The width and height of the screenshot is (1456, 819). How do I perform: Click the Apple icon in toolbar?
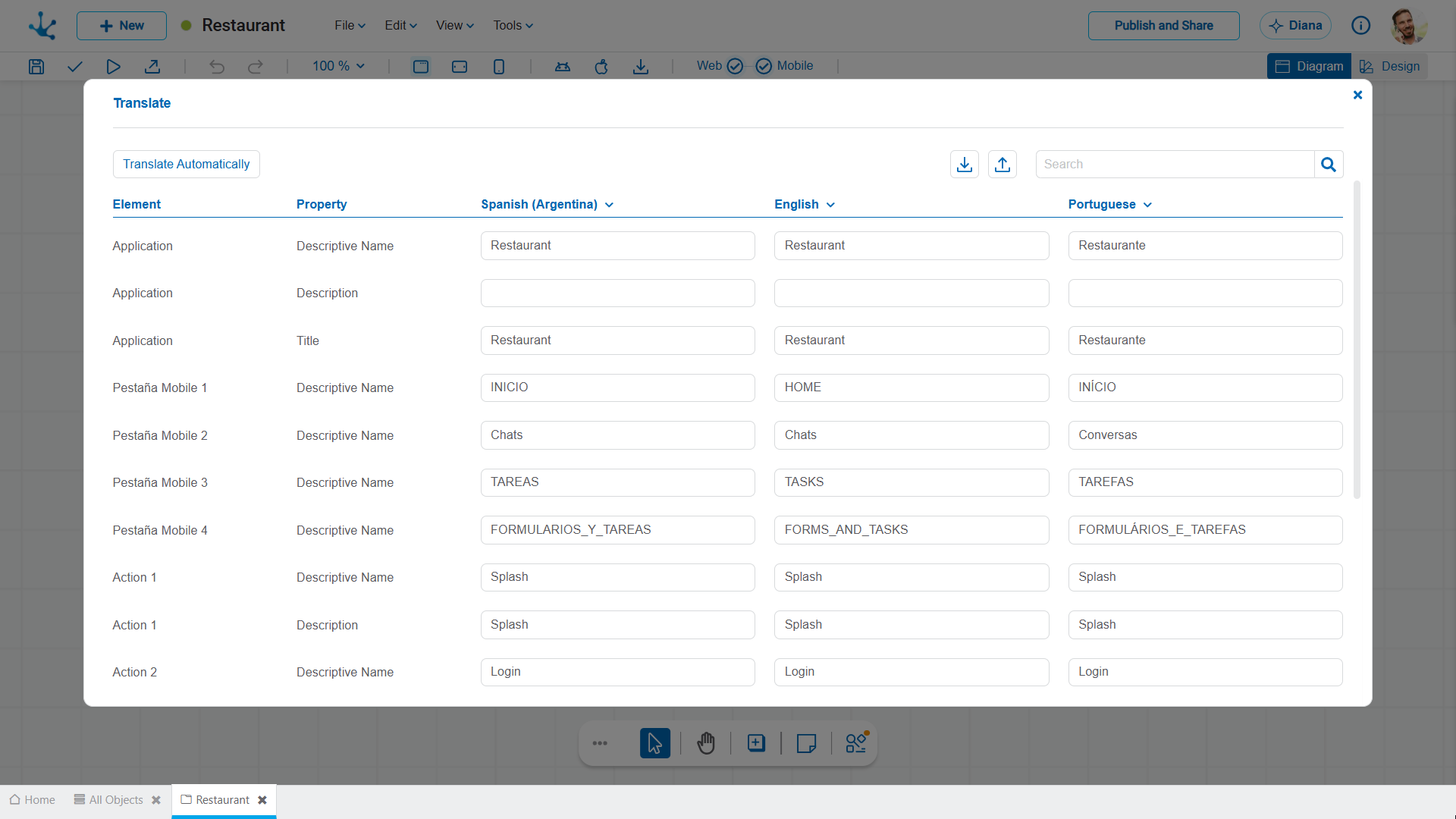(601, 67)
